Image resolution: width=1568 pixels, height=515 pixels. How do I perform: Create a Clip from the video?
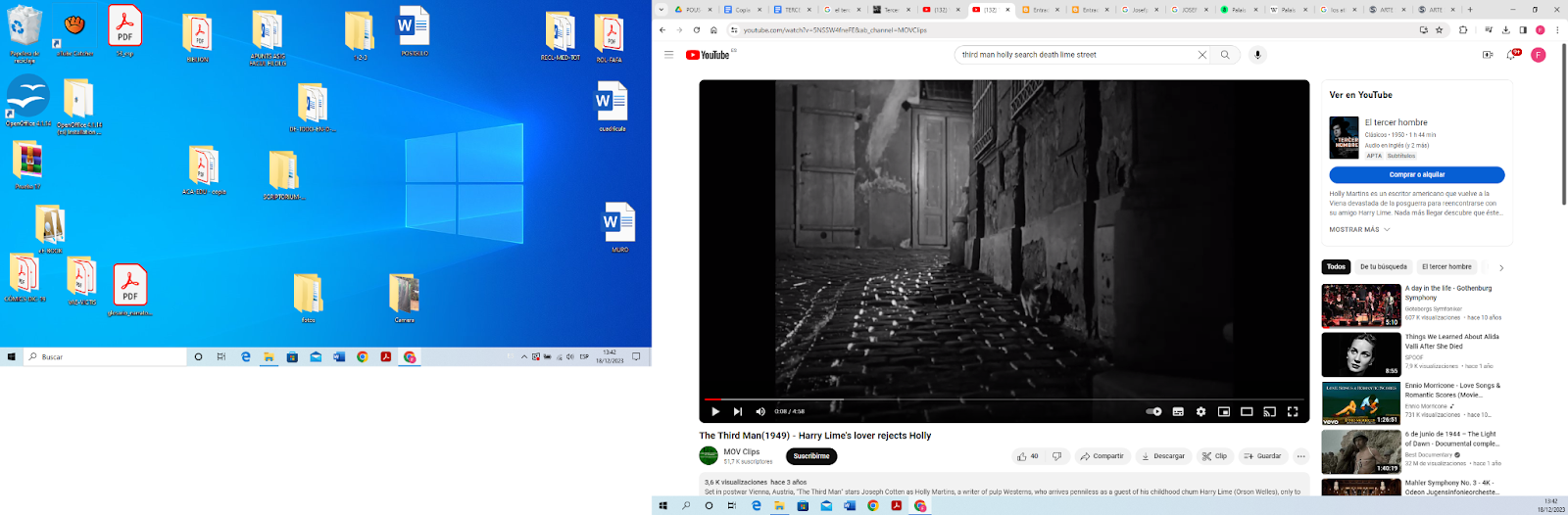(x=1214, y=456)
